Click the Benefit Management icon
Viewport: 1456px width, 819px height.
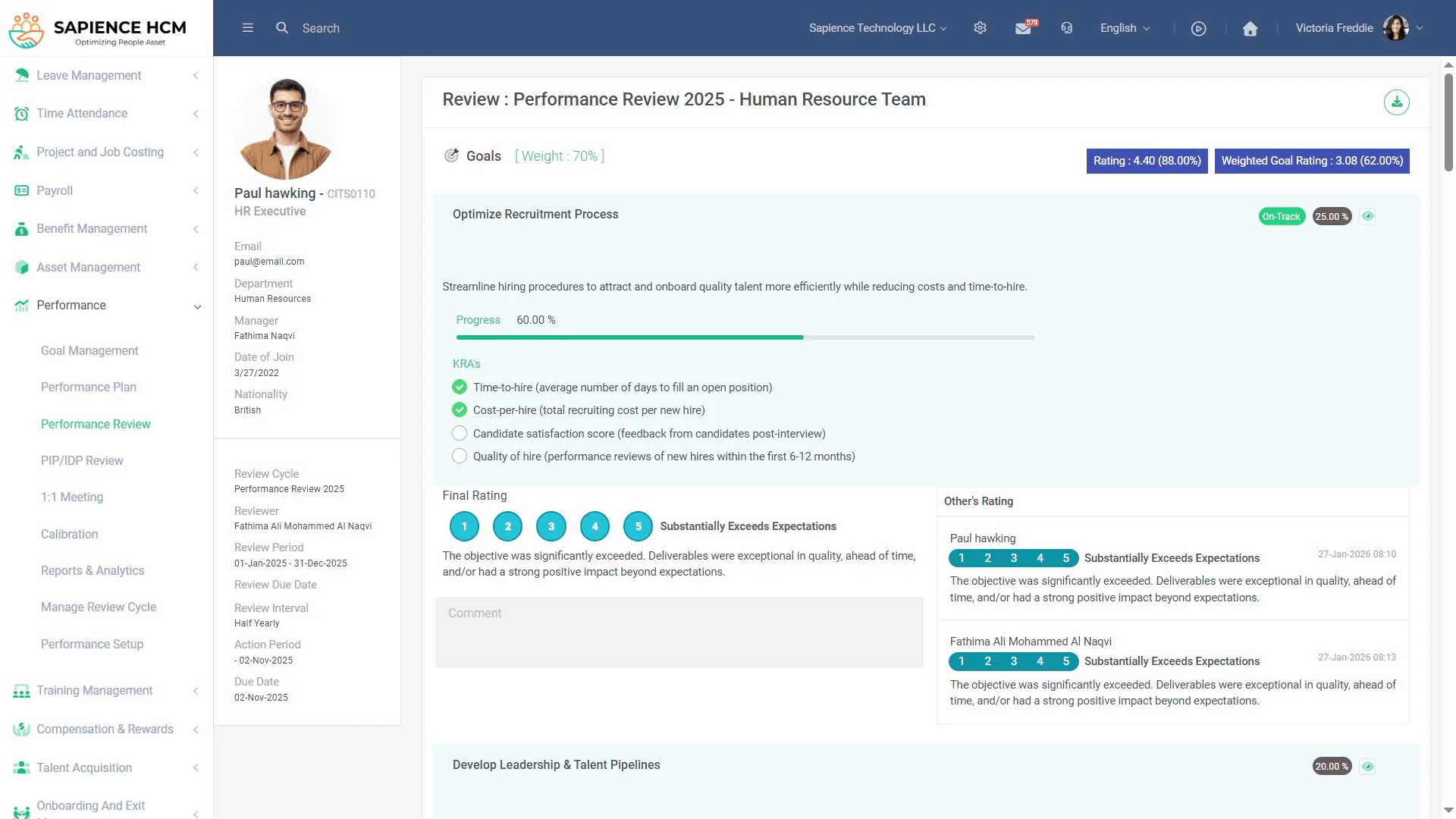click(x=21, y=229)
